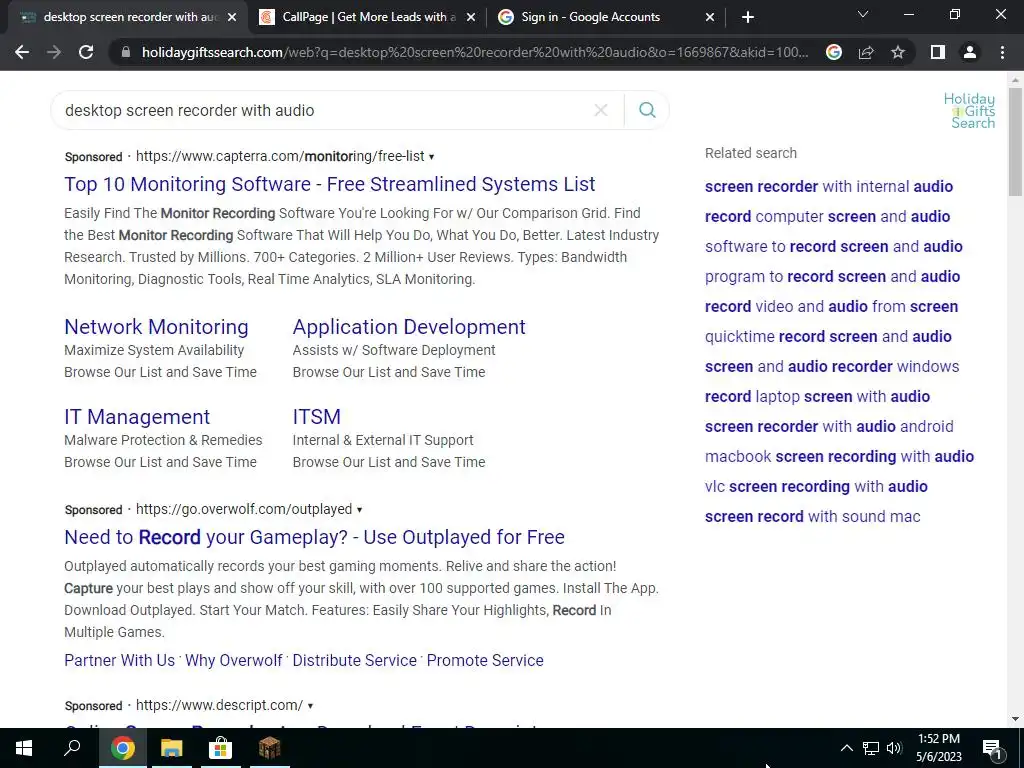Search record video and audio from screen
This screenshot has height=768, width=1024.
(x=831, y=306)
